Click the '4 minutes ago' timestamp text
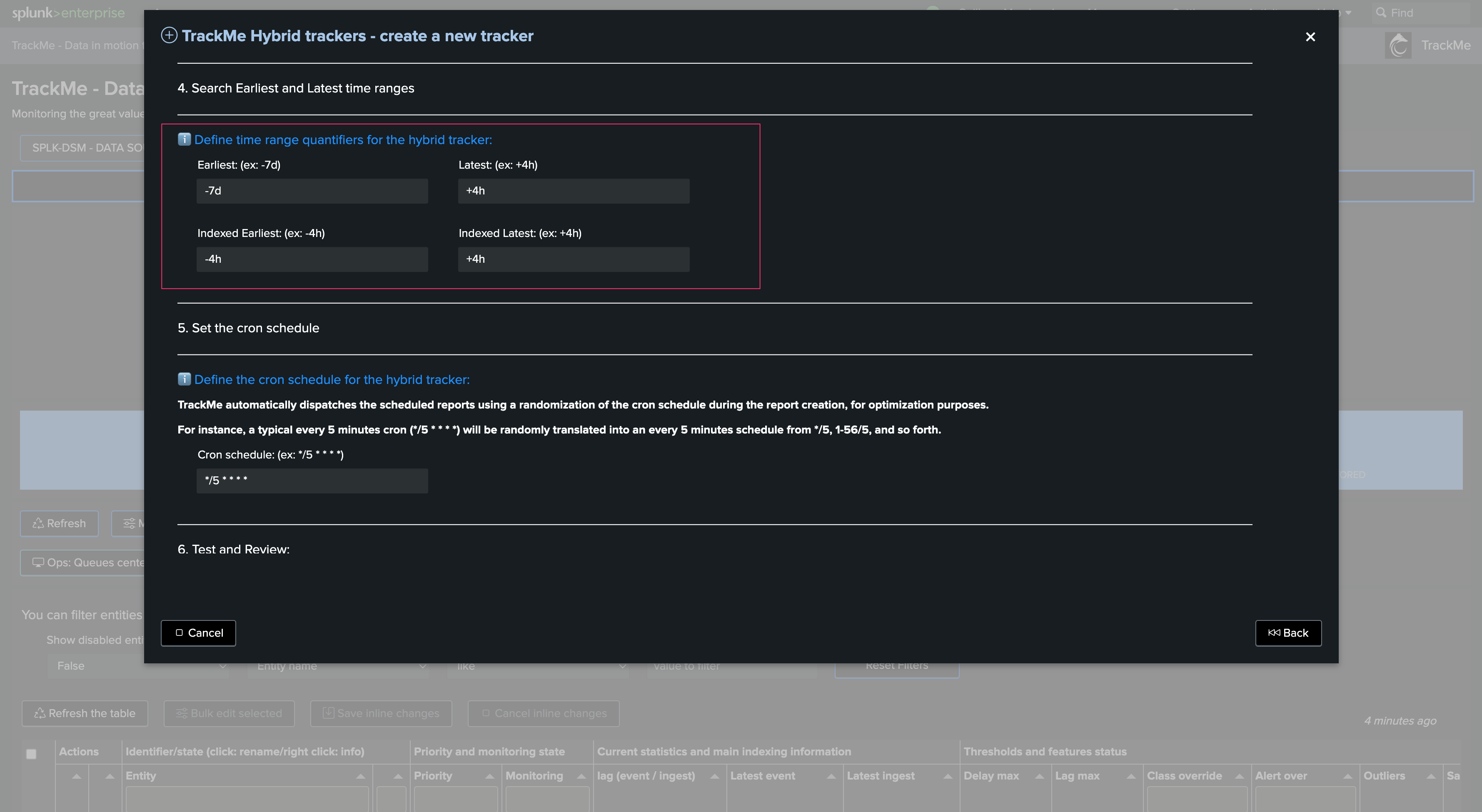1482x812 pixels. point(1400,721)
